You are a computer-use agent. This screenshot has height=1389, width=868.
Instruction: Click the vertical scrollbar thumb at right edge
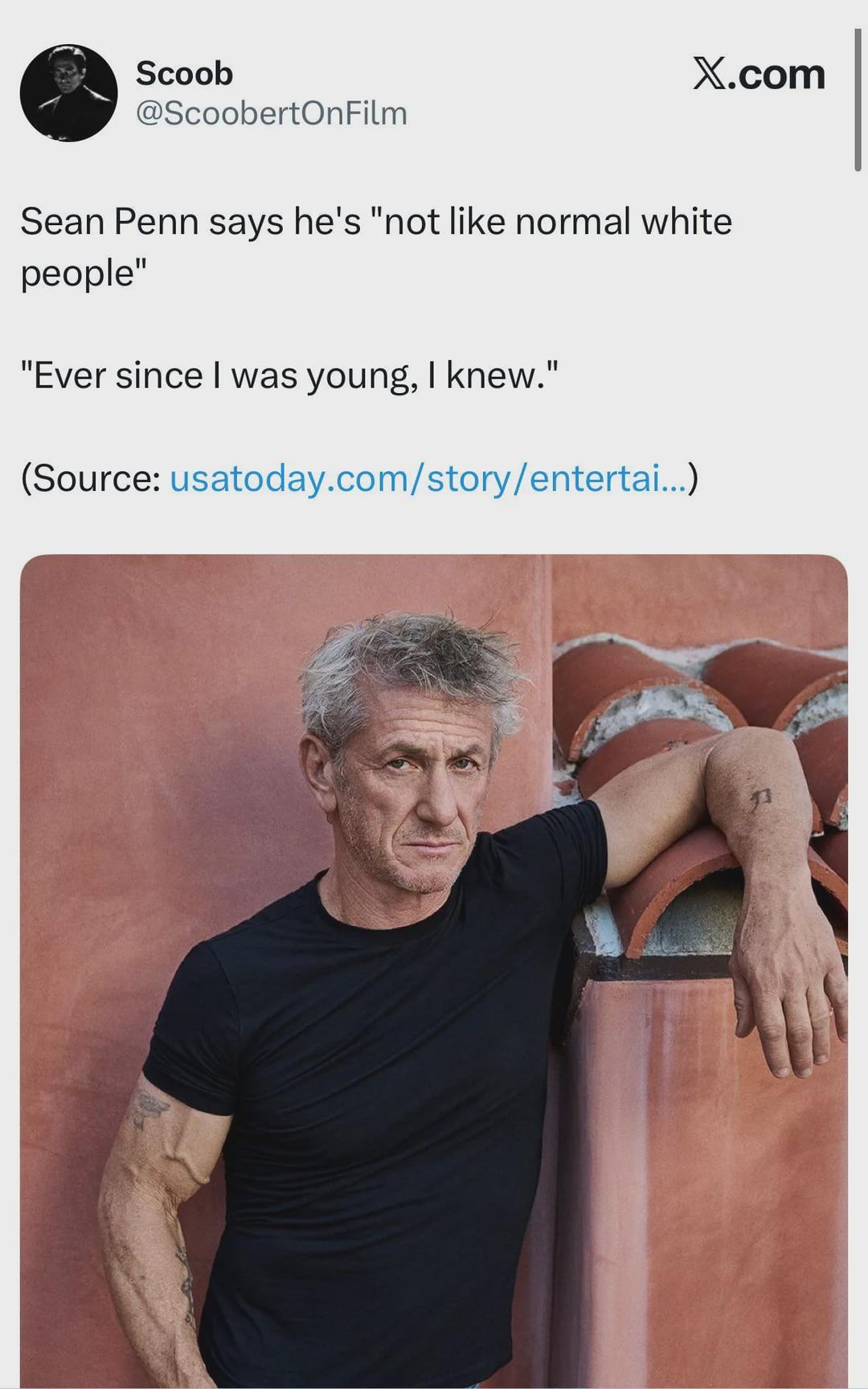(x=858, y=98)
